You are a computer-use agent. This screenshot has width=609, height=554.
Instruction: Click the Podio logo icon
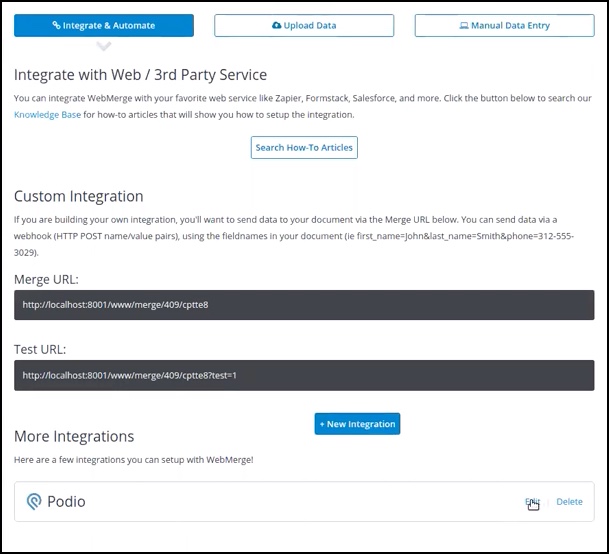click(x=34, y=502)
